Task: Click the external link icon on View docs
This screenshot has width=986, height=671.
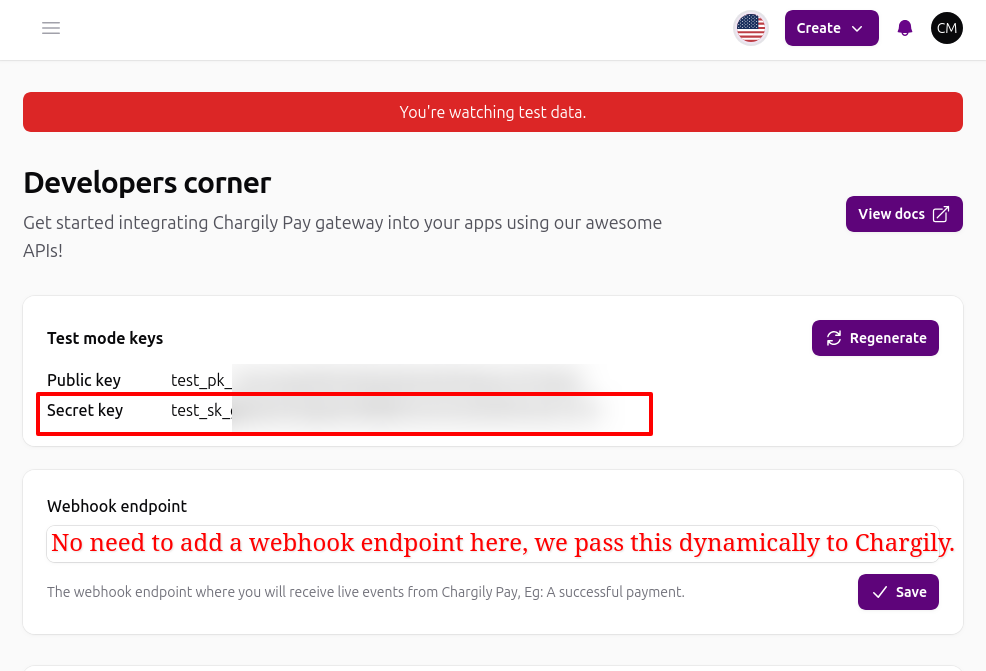Action: coord(940,214)
